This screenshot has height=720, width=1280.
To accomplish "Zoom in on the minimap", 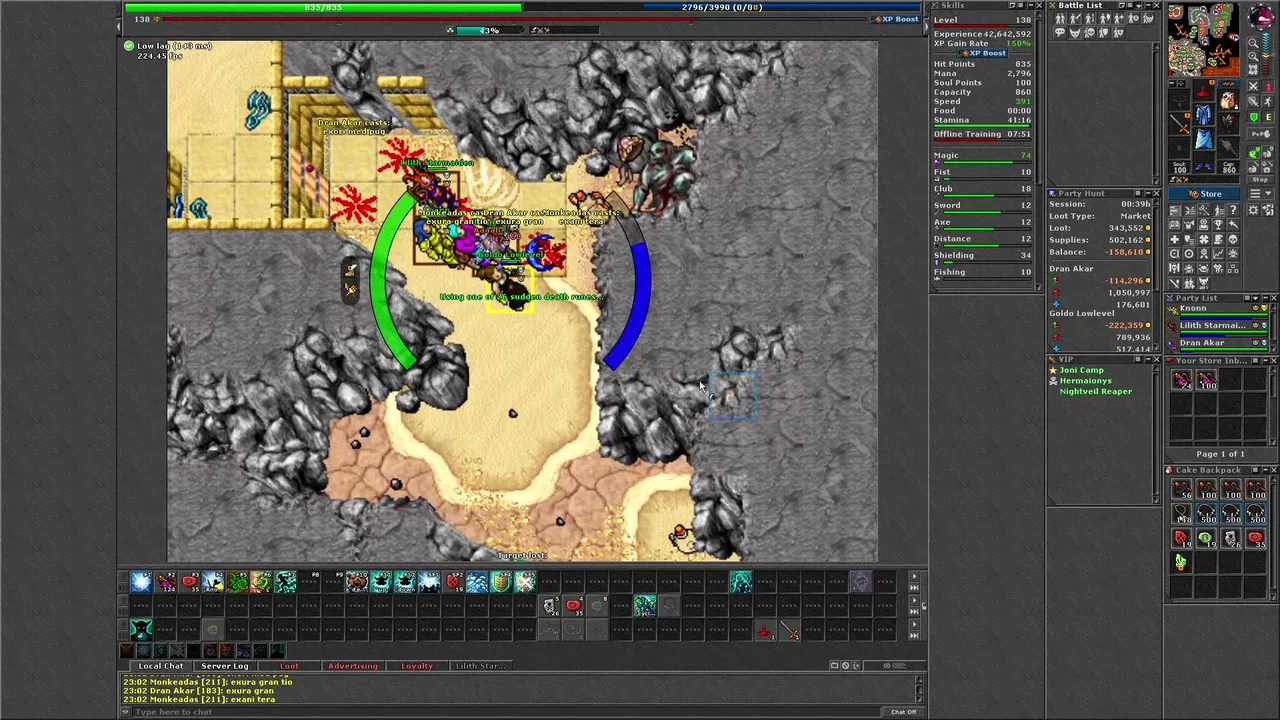I will point(1254,57).
